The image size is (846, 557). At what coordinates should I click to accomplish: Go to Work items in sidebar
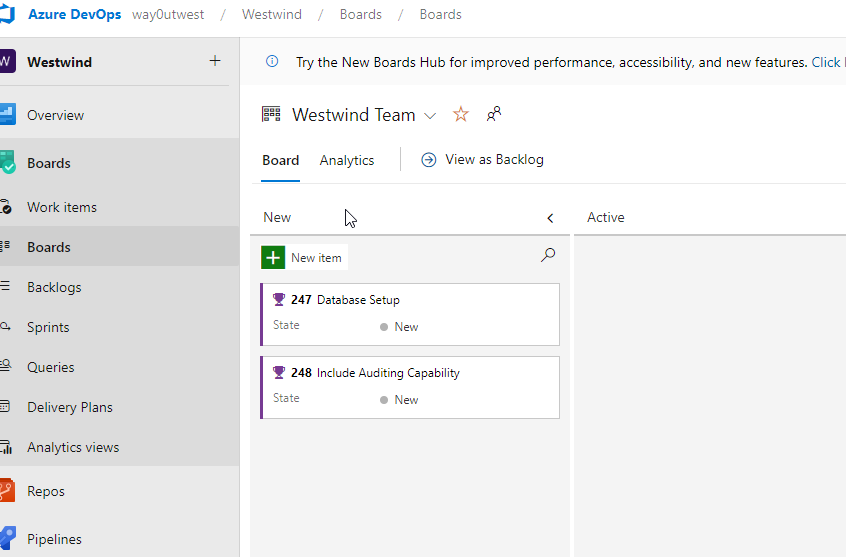(x=62, y=207)
